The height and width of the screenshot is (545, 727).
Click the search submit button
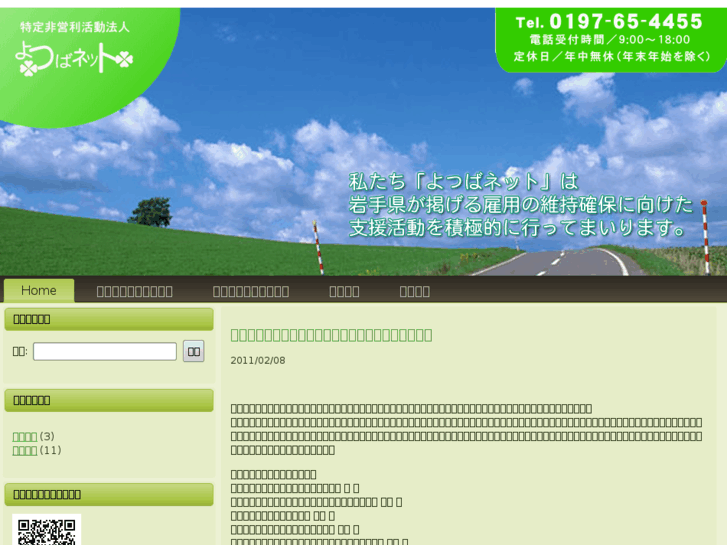194,352
